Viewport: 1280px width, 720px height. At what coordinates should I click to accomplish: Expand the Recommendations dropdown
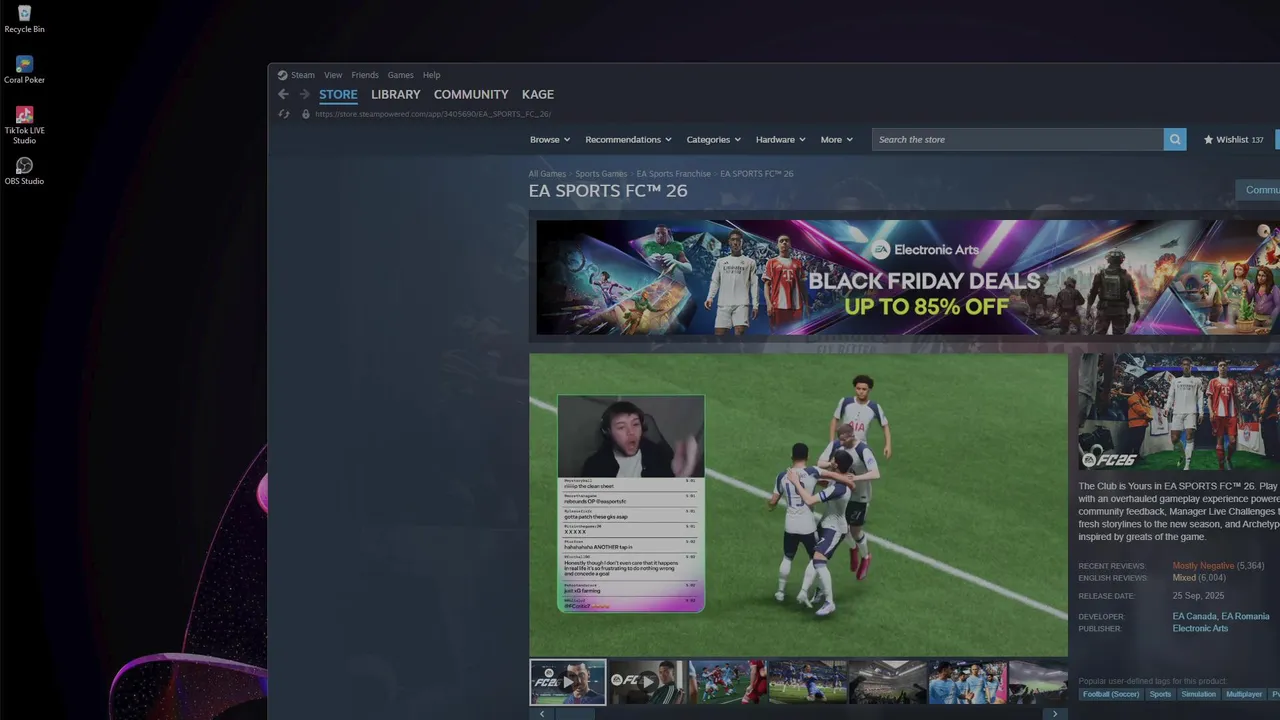(x=628, y=140)
